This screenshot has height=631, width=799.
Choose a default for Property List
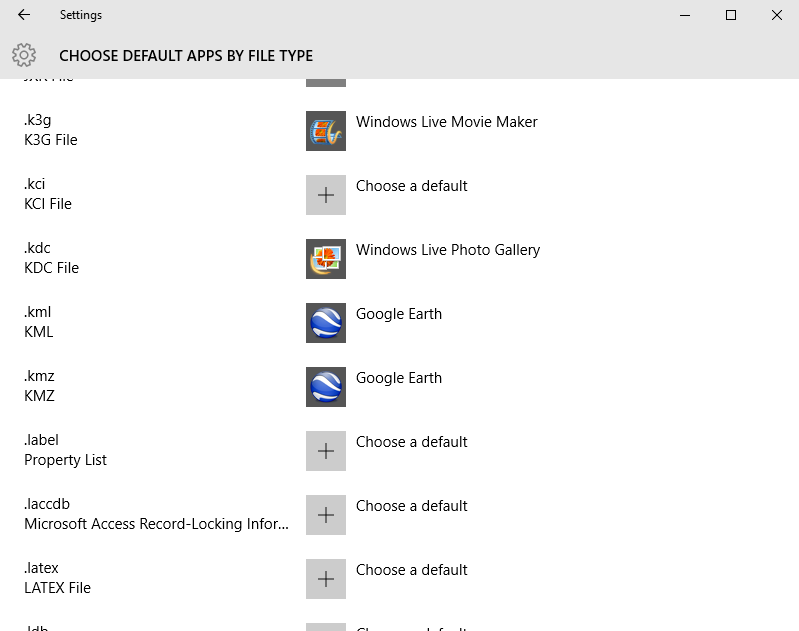pyautogui.click(x=411, y=442)
